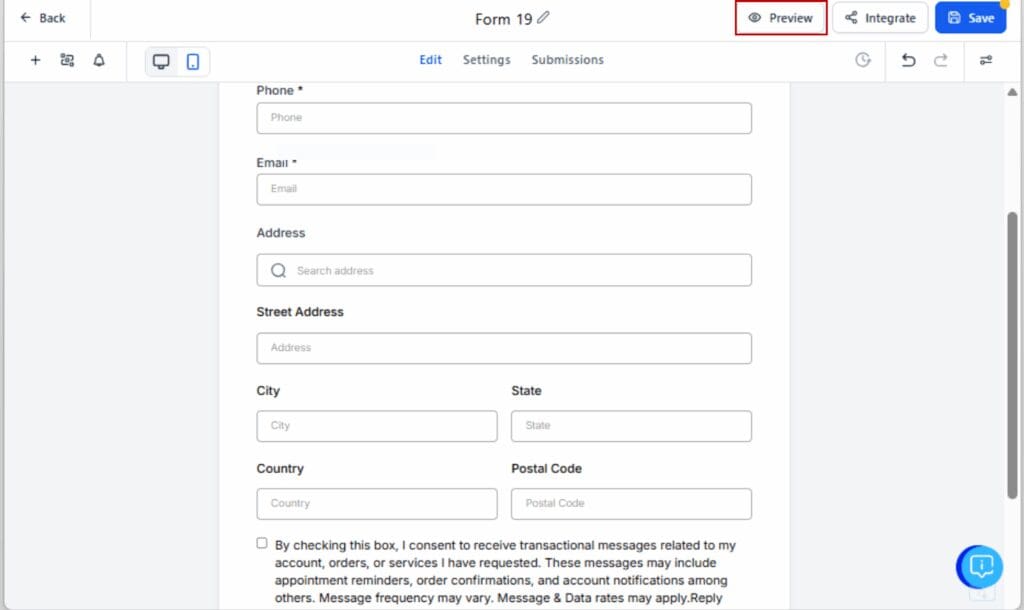Preview the form
Screen dimensions: 1024x610
(x=780, y=17)
